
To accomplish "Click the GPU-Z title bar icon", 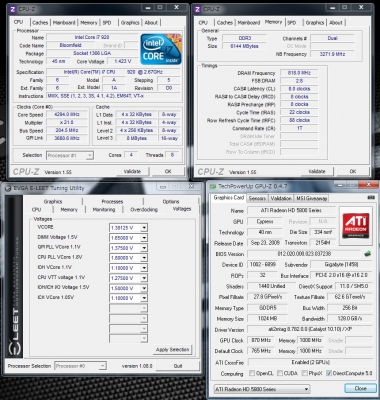I will click(x=213, y=186).
